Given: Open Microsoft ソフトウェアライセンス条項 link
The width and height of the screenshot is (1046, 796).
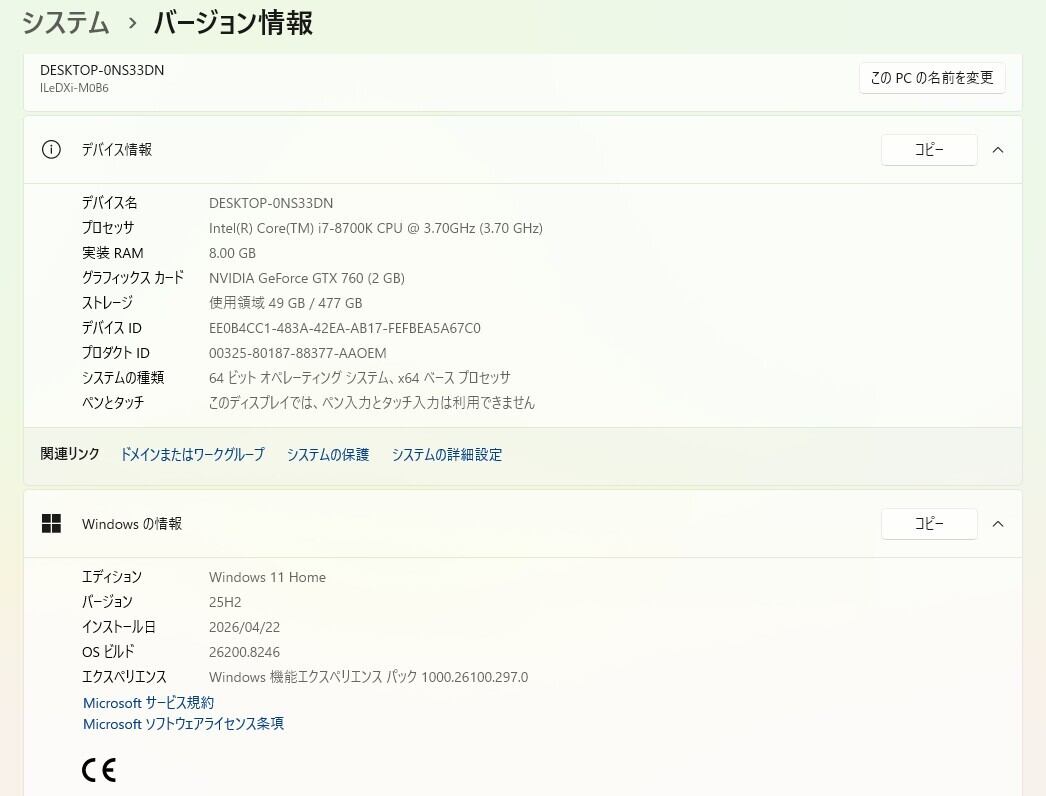Looking at the screenshot, I should [x=183, y=724].
